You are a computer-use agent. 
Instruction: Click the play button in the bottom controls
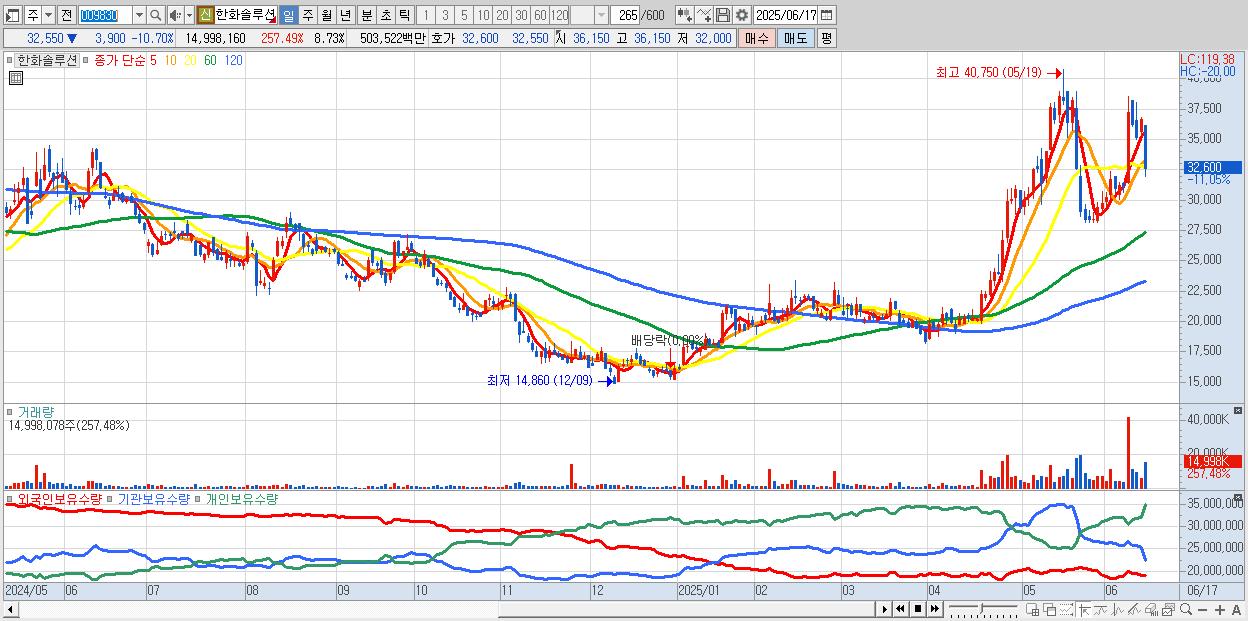(884, 609)
